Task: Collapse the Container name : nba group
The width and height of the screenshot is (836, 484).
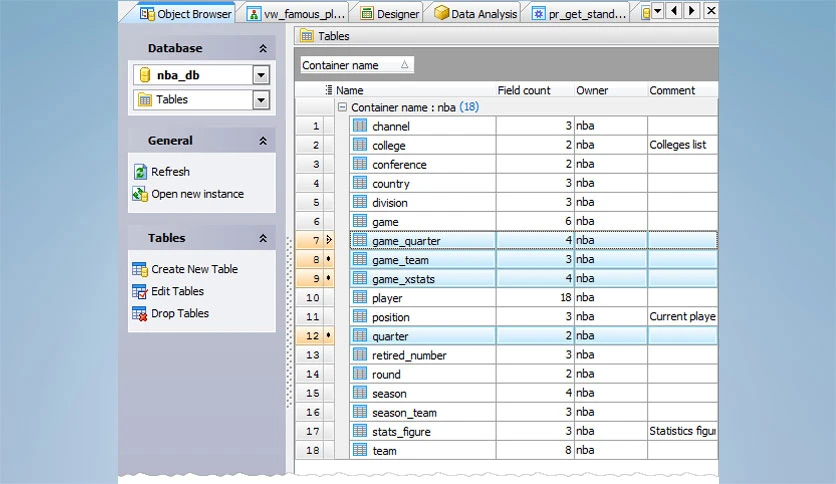Action: coord(342,107)
